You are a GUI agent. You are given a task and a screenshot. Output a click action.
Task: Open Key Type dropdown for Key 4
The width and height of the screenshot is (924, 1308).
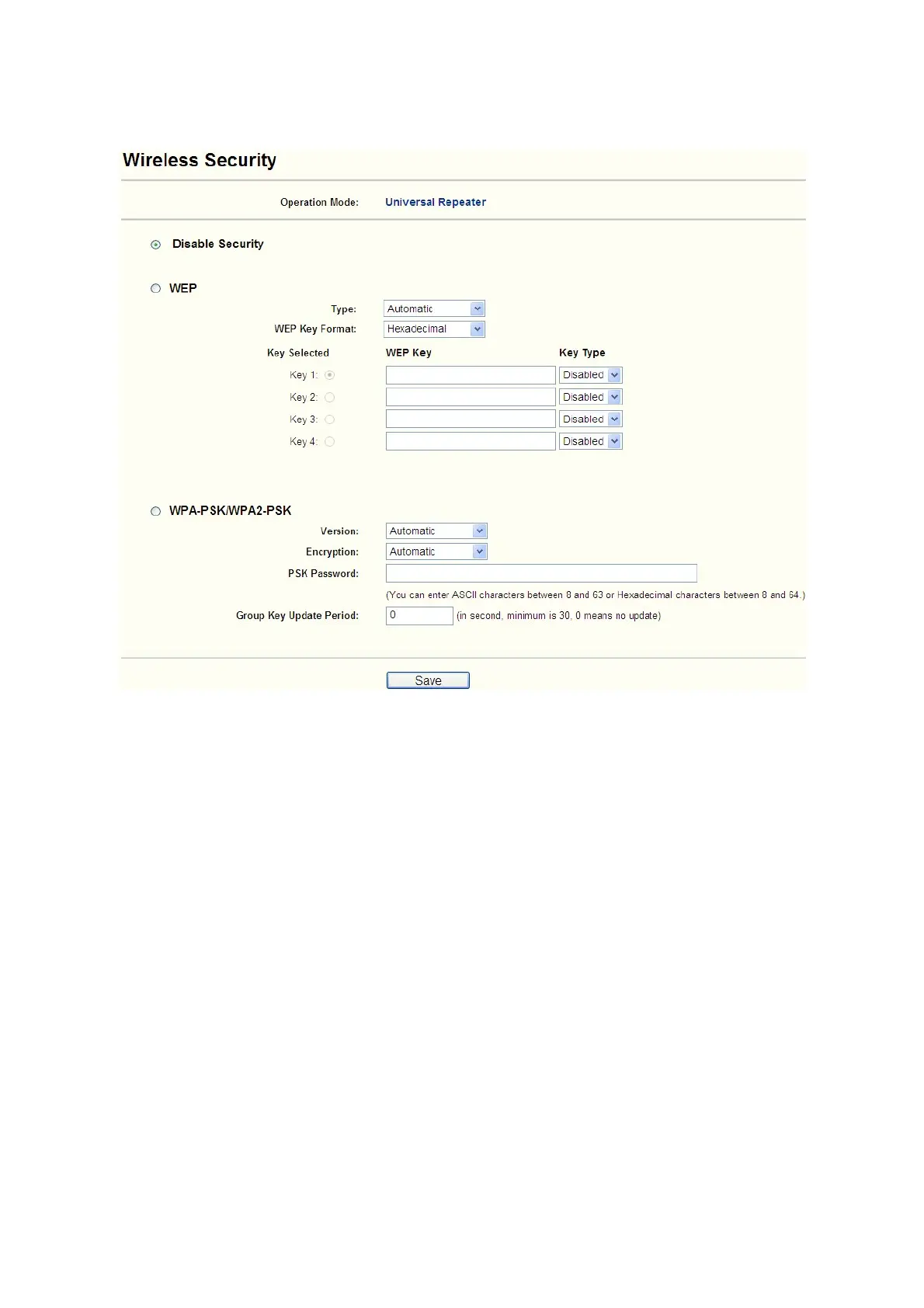tap(591, 441)
